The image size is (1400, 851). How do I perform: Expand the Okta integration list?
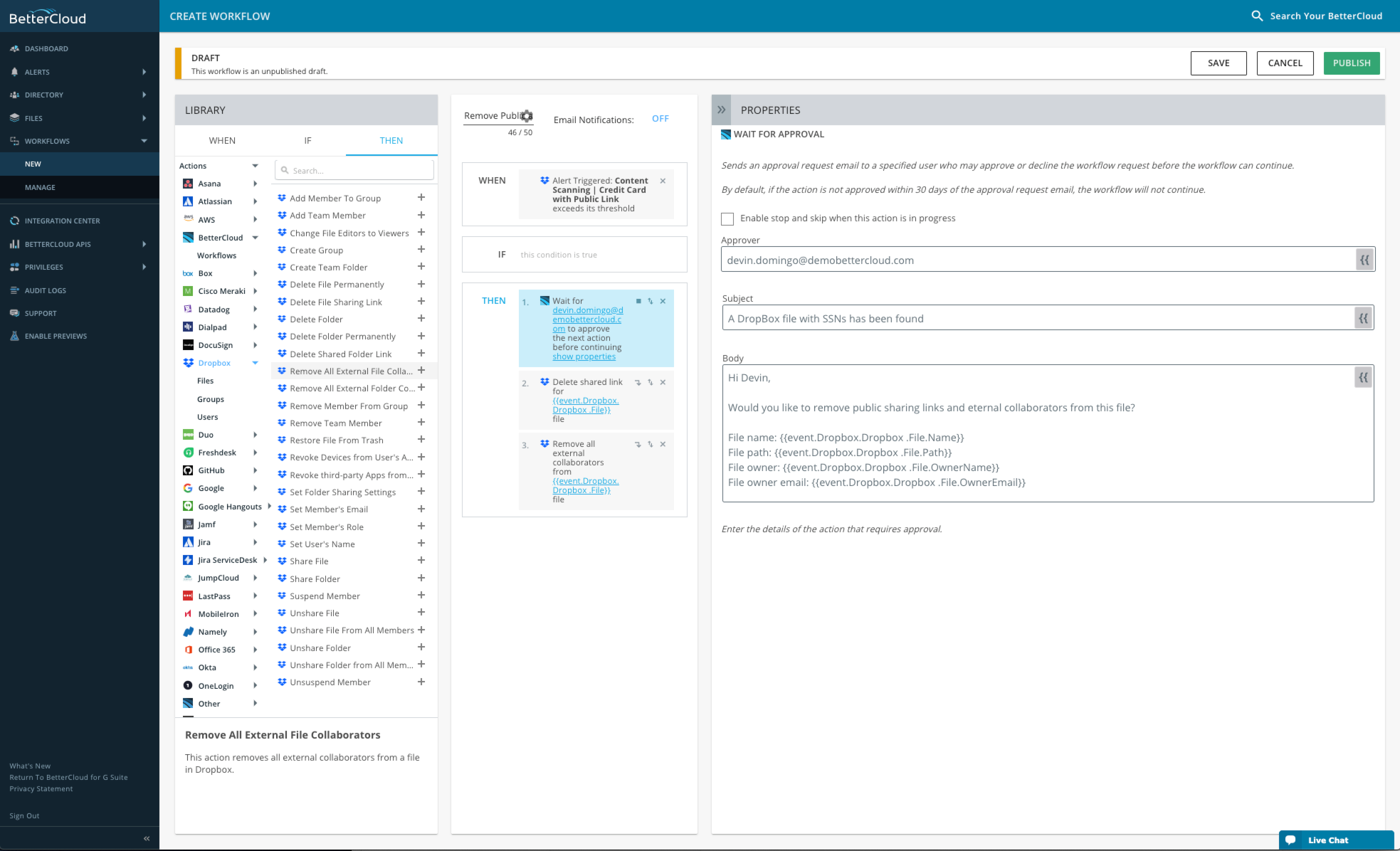click(255, 667)
